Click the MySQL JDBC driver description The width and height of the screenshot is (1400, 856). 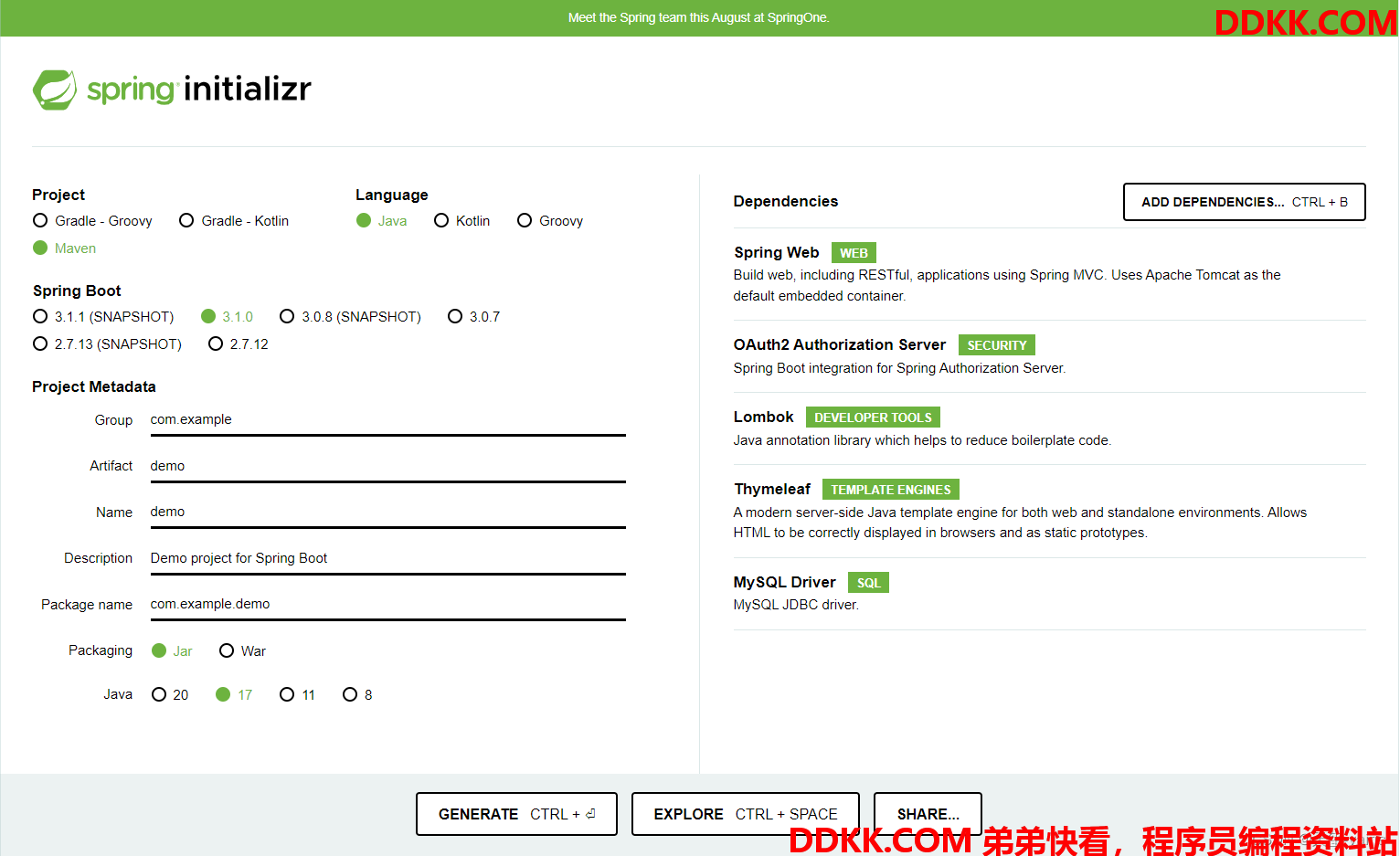tap(796, 605)
